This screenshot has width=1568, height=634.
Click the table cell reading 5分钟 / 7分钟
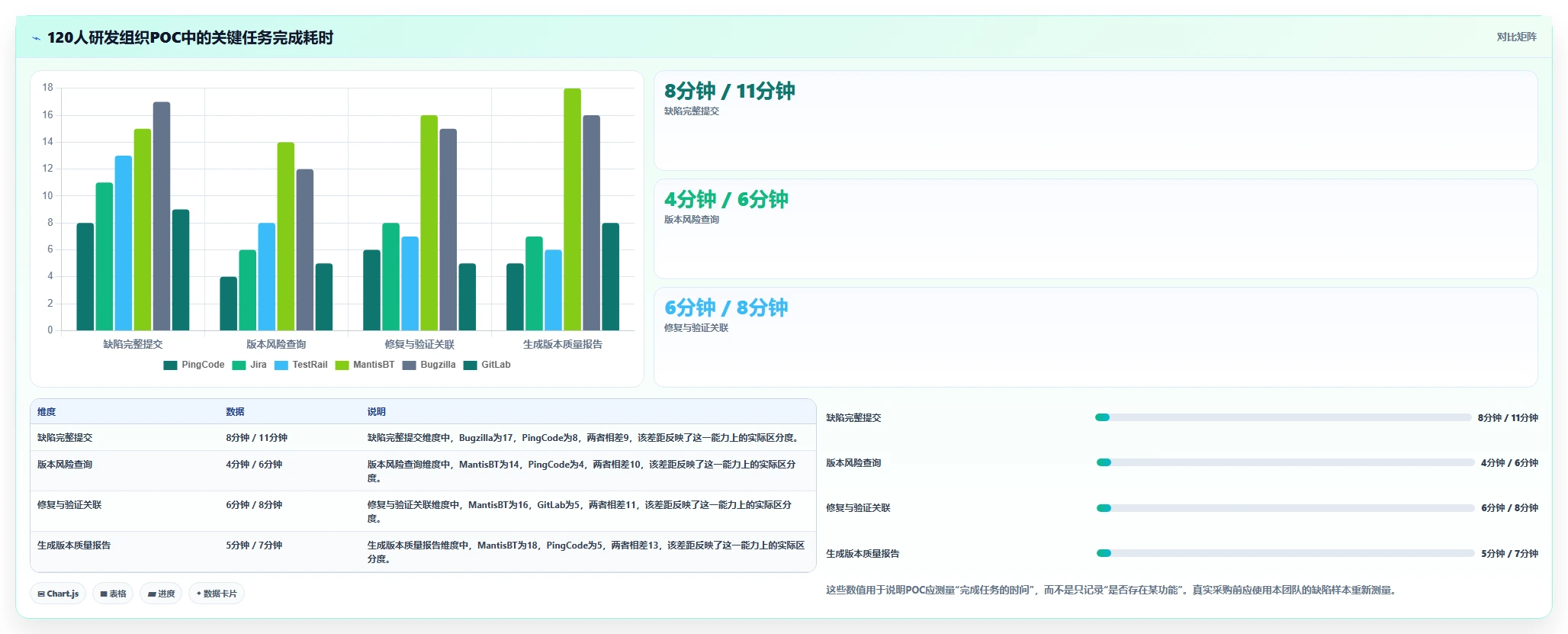click(x=254, y=545)
